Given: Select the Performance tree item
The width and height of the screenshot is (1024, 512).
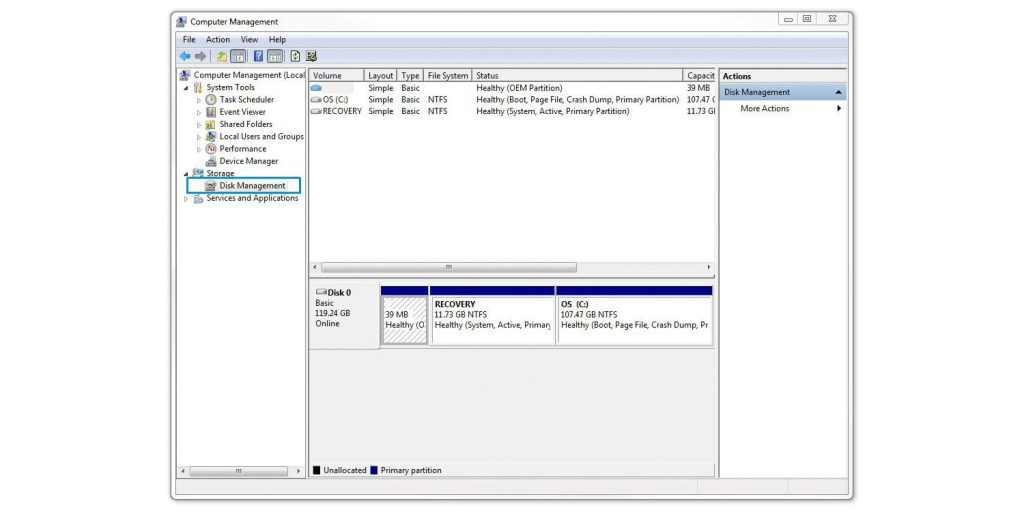Looking at the screenshot, I should point(242,149).
